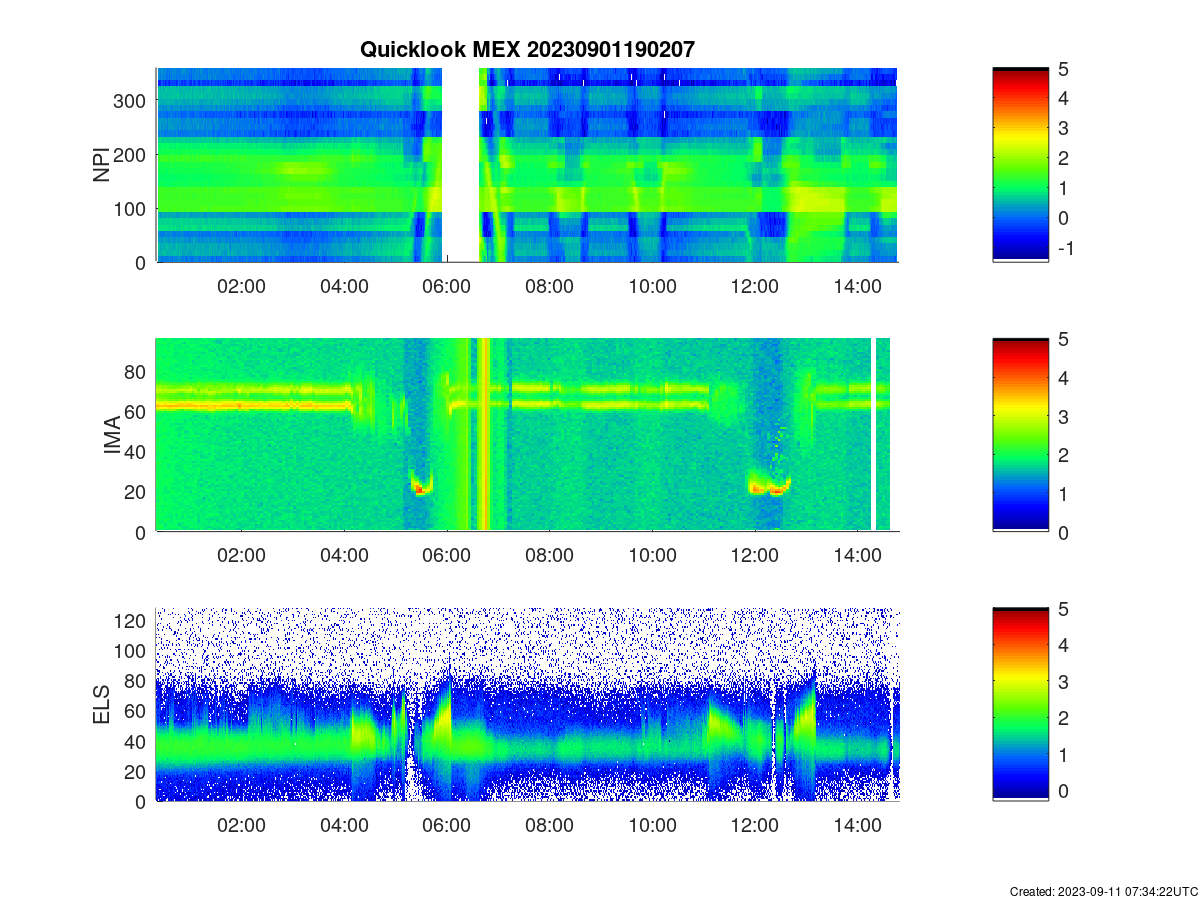Click the 10:00 tick under NPI panel
The width and height of the screenshot is (1200, 900).
point(652,286)
